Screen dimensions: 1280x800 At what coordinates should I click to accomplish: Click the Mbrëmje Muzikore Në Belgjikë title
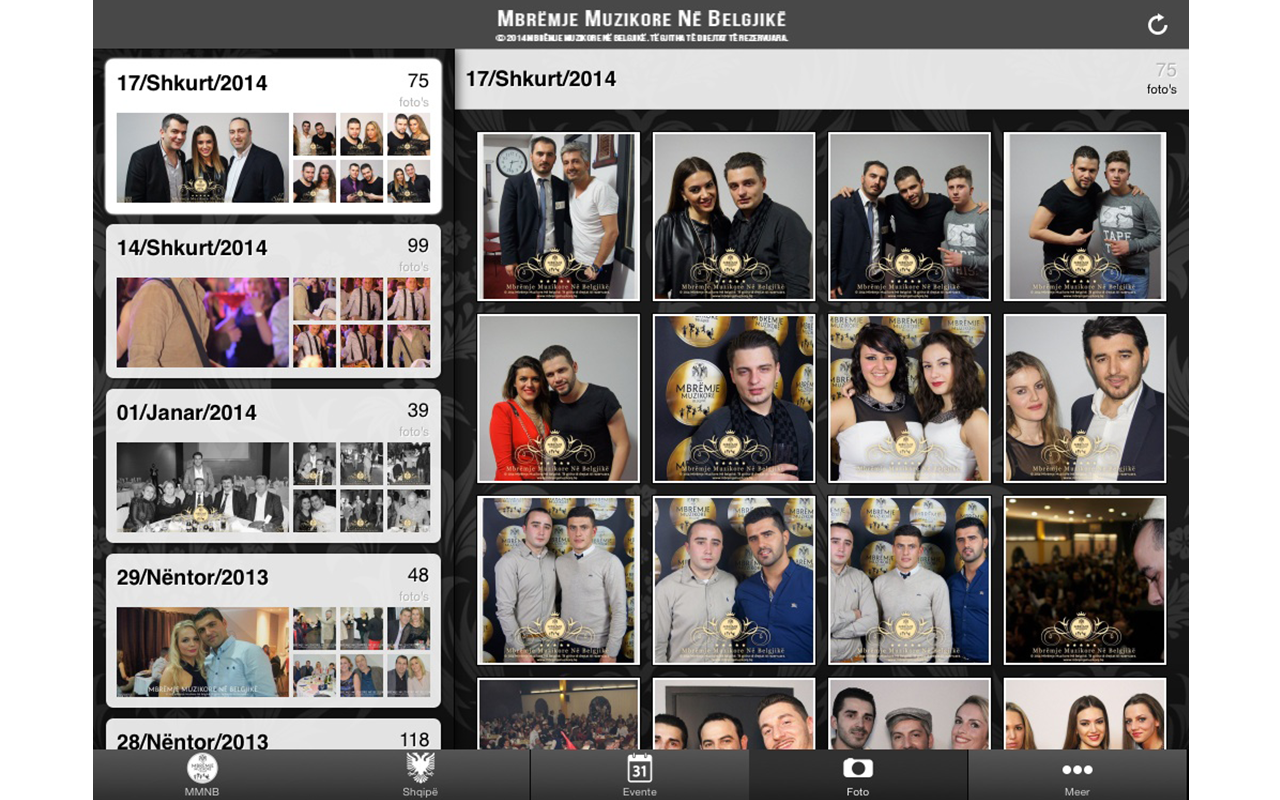[641, 19]
